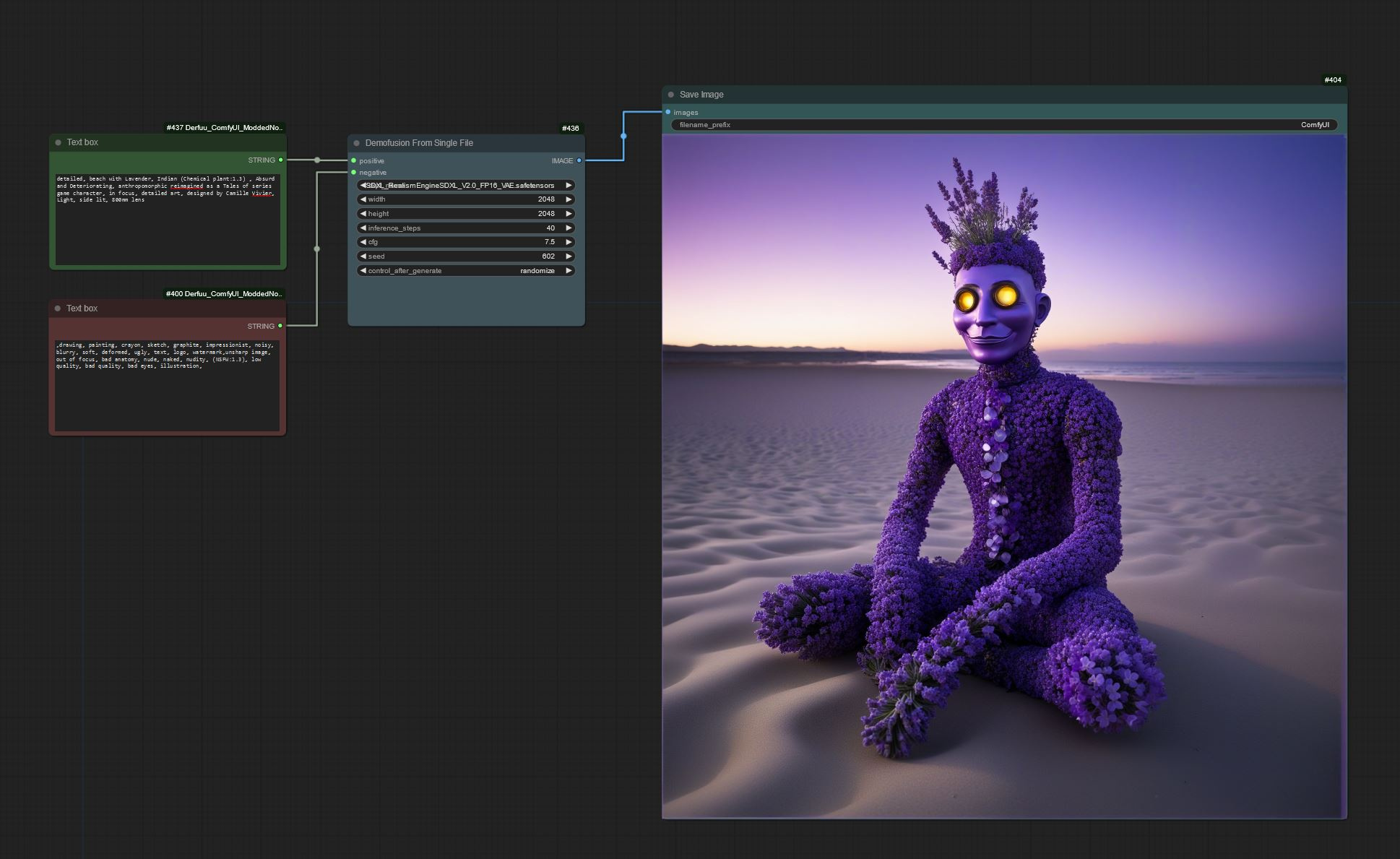
Task: Toggle collapse on the green Text box node
Action: point(58,142)
